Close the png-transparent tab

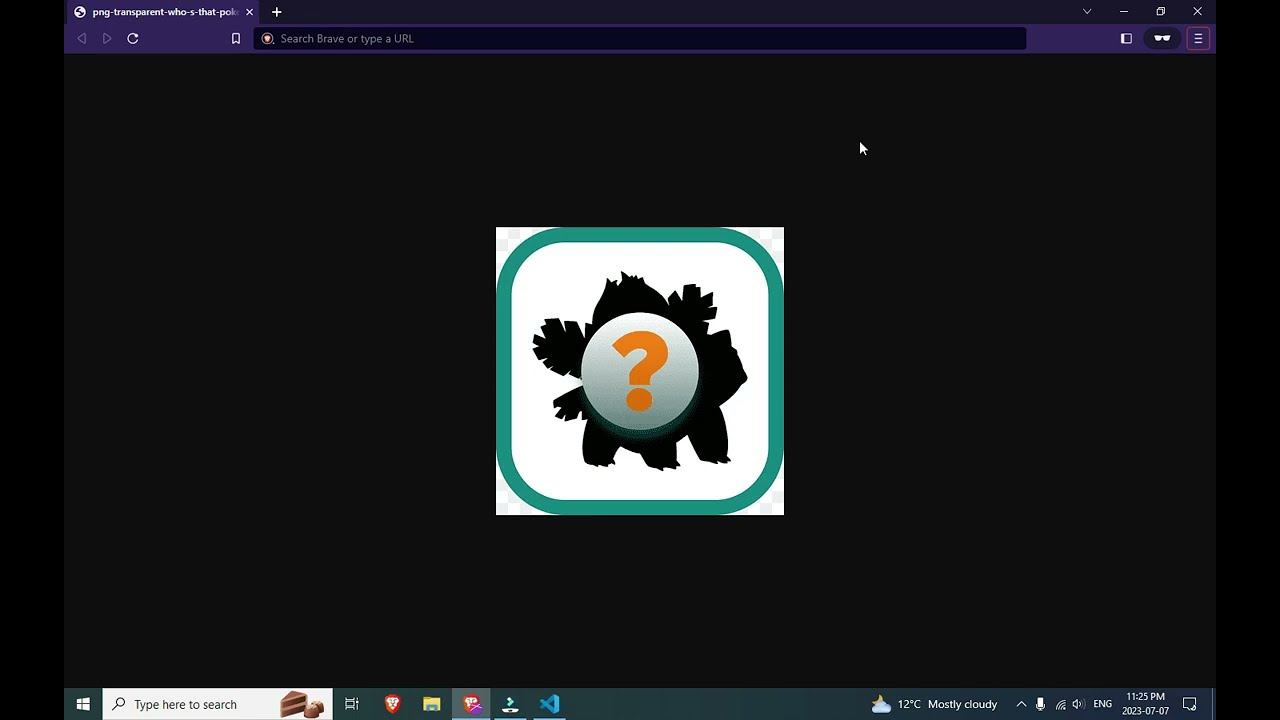tap(249, 12)
